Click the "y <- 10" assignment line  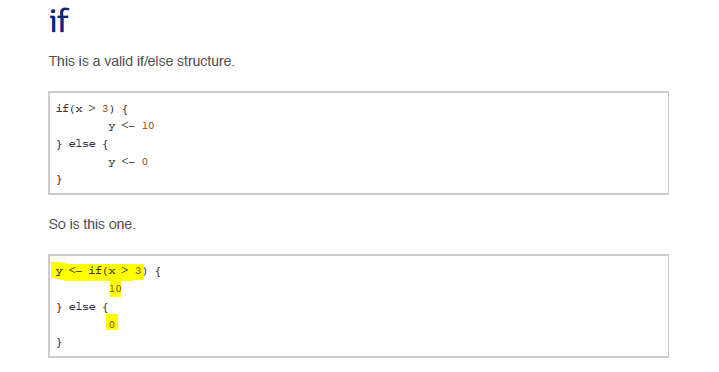point(131,126)
